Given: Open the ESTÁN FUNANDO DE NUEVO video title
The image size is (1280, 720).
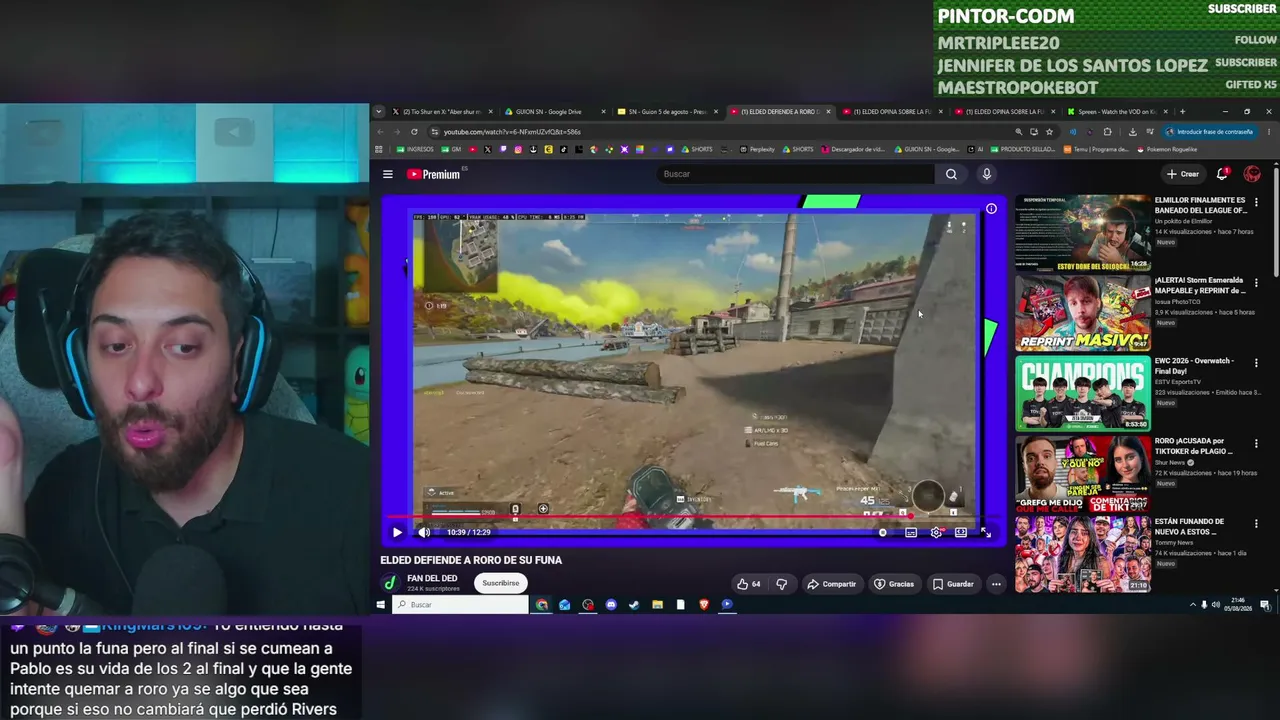Looking at the screenshot, I should [x=1189, y=526].
